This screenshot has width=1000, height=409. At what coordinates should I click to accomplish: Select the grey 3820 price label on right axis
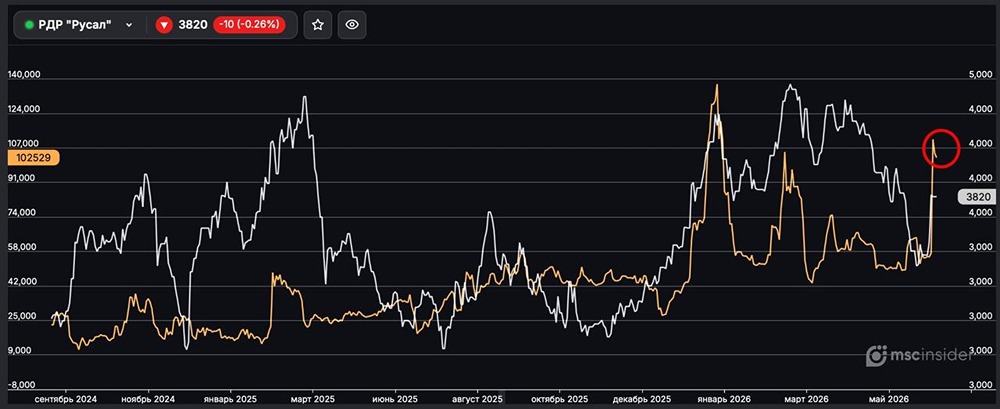(x=977, y=197)
